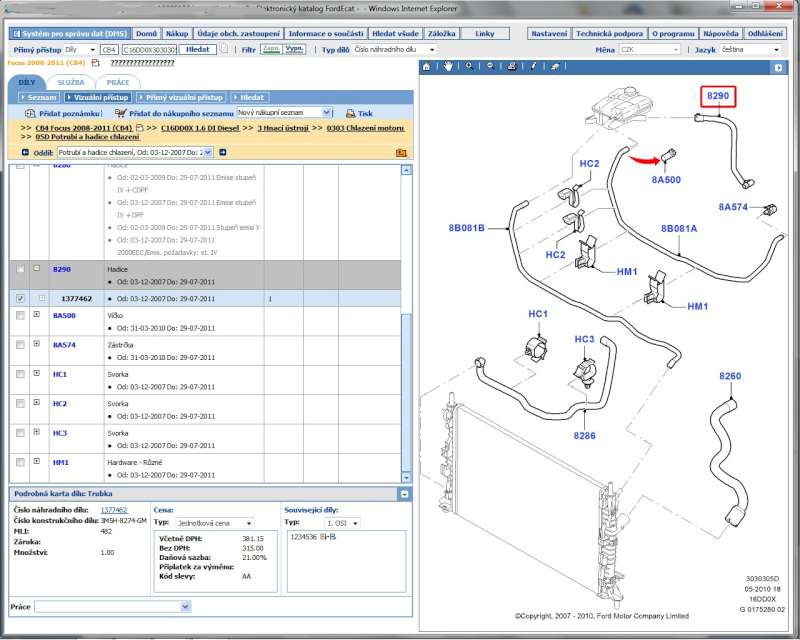800x640 pixels.
Task: Expand the HC1 Svorka row
Action: tap(36, 374)
